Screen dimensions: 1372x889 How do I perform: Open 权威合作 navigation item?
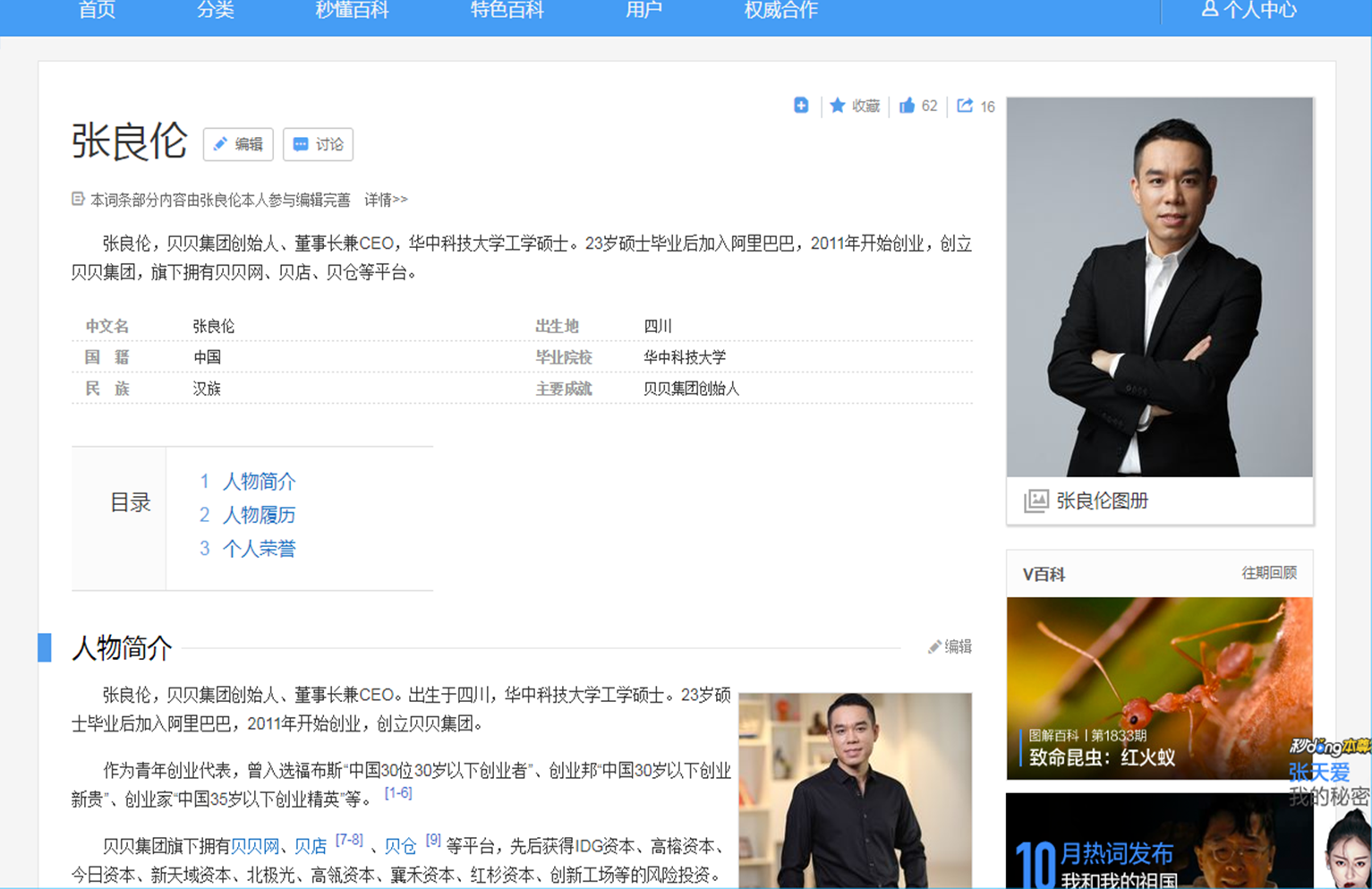point(780,10)
